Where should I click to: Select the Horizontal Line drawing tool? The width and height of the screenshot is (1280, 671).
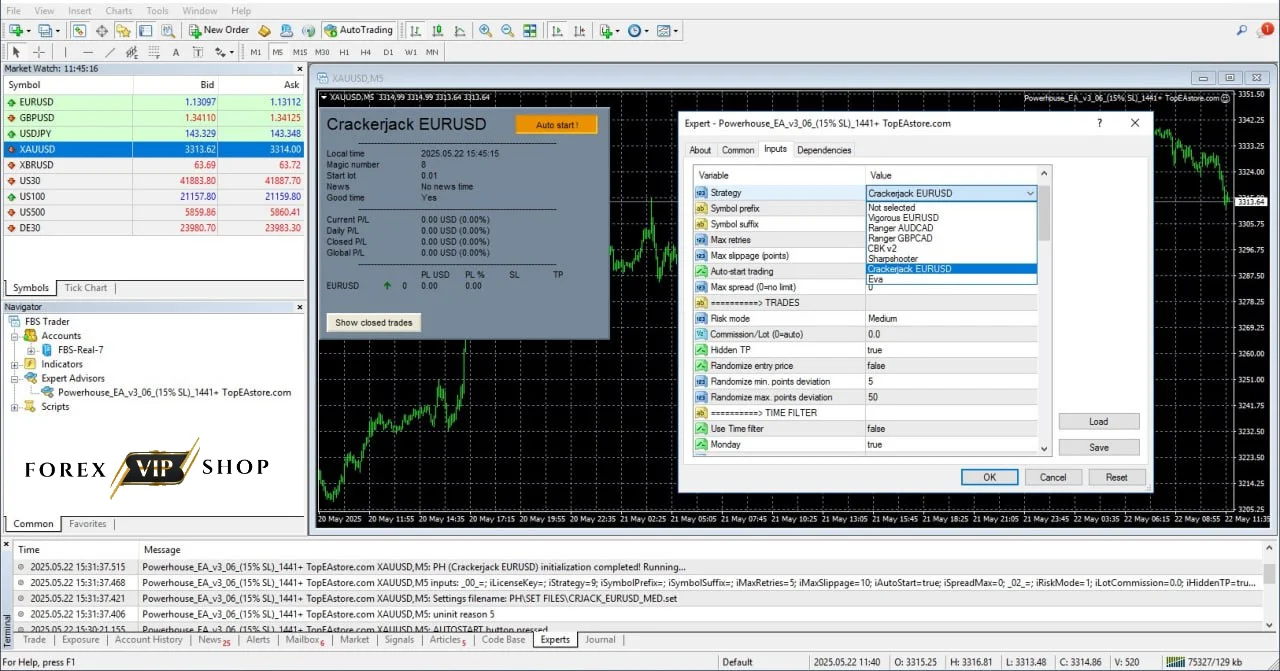[x=88, y=52]
